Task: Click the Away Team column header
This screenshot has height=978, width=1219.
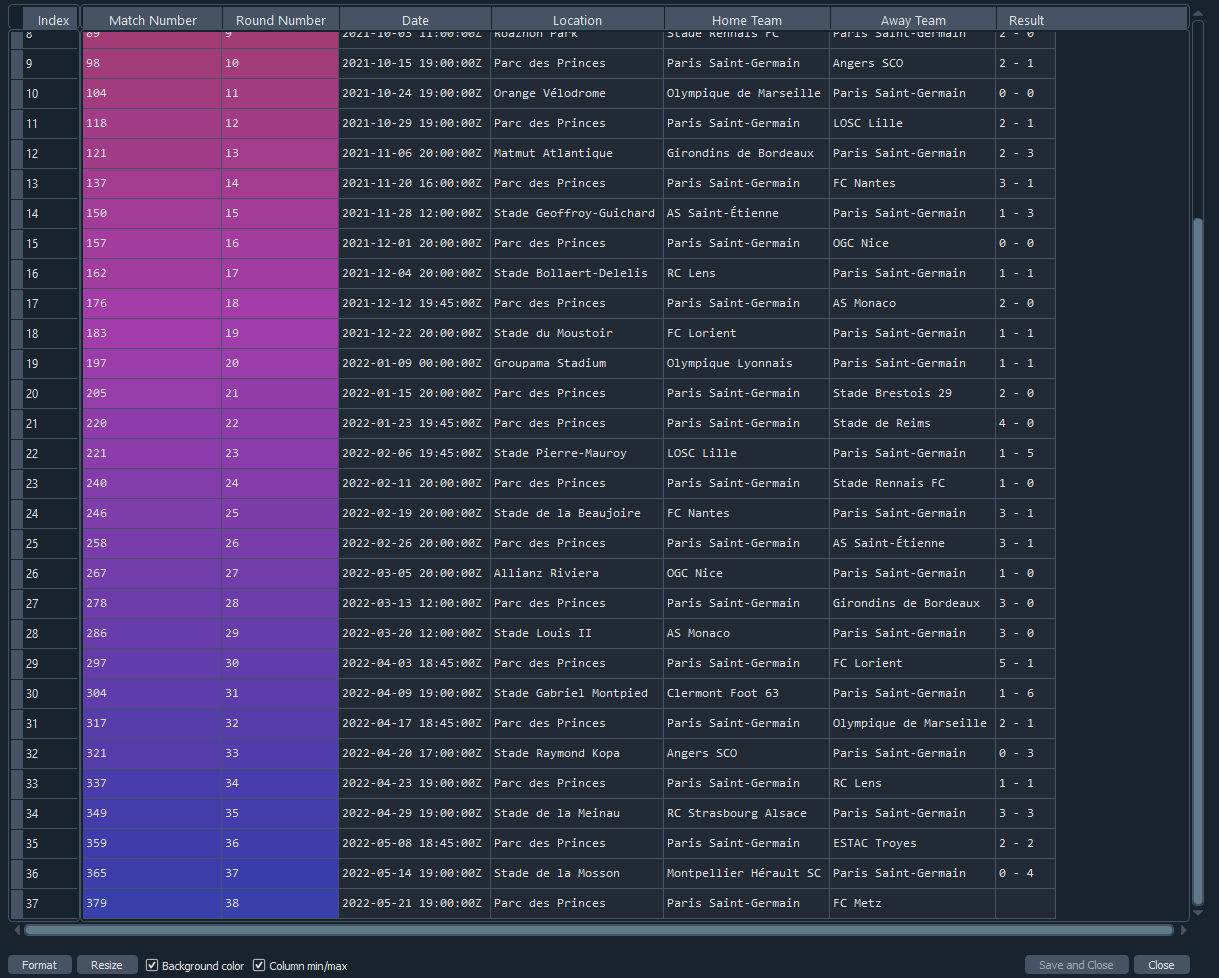Action: (913, 20)
